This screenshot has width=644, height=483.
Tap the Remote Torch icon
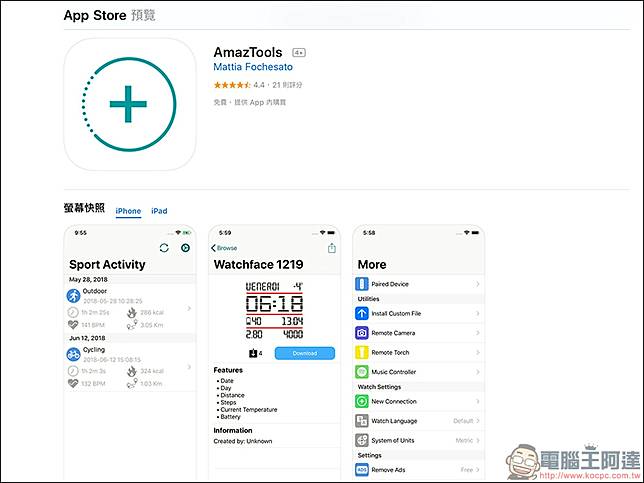pyautogui.click(x=362, y=352)
